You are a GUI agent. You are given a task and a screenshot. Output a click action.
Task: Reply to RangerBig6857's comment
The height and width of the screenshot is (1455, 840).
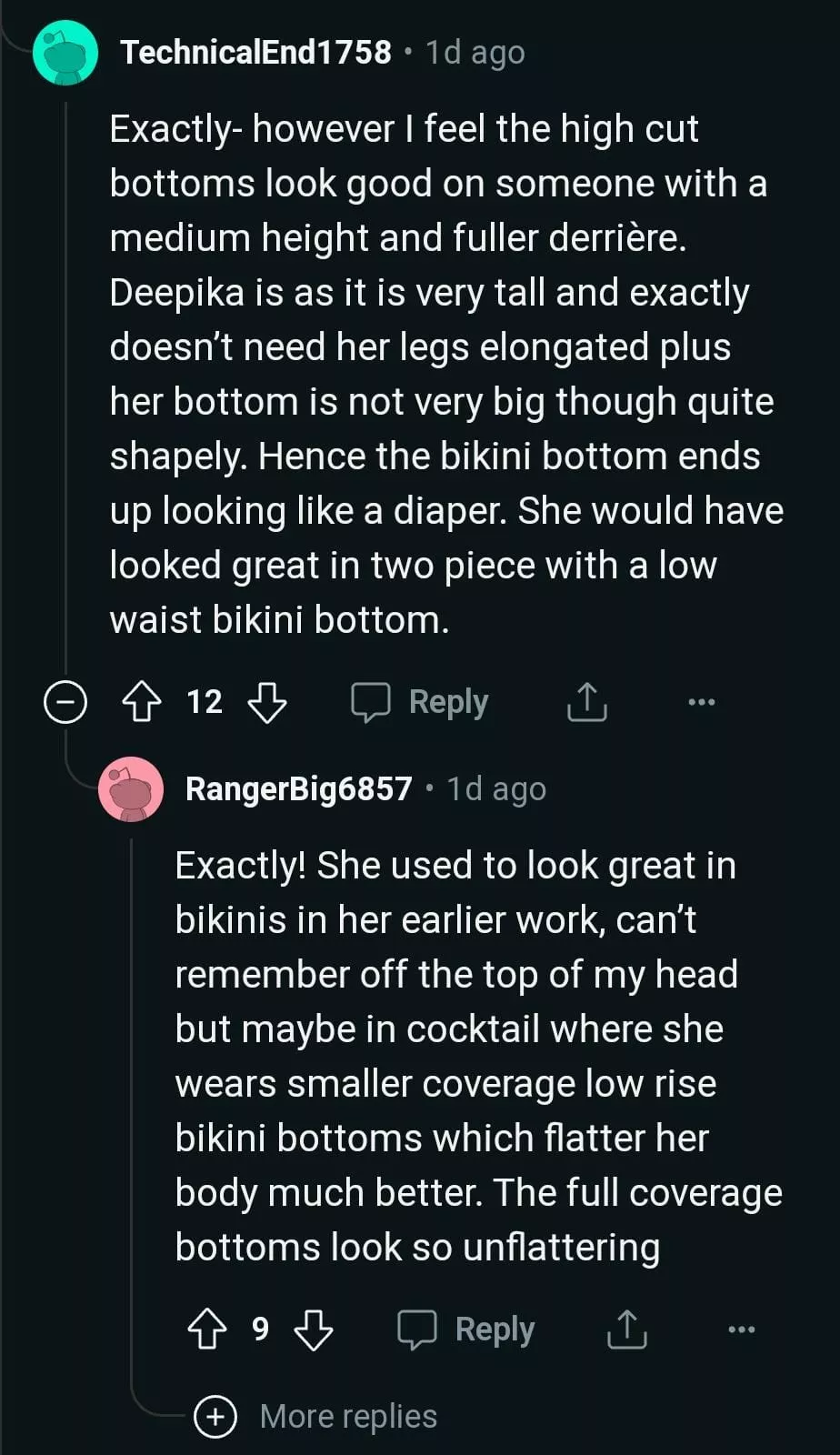pyautogui.click(x=466, y=1330)
